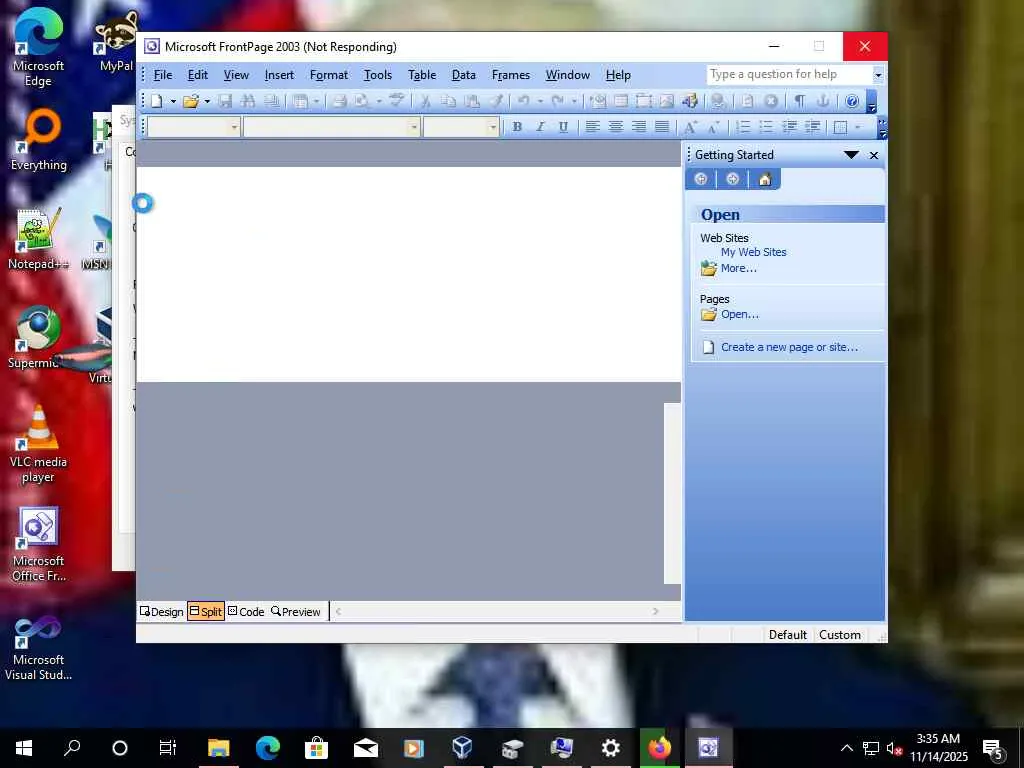Switch to the Preview view tab

click(x=296, y=612)
